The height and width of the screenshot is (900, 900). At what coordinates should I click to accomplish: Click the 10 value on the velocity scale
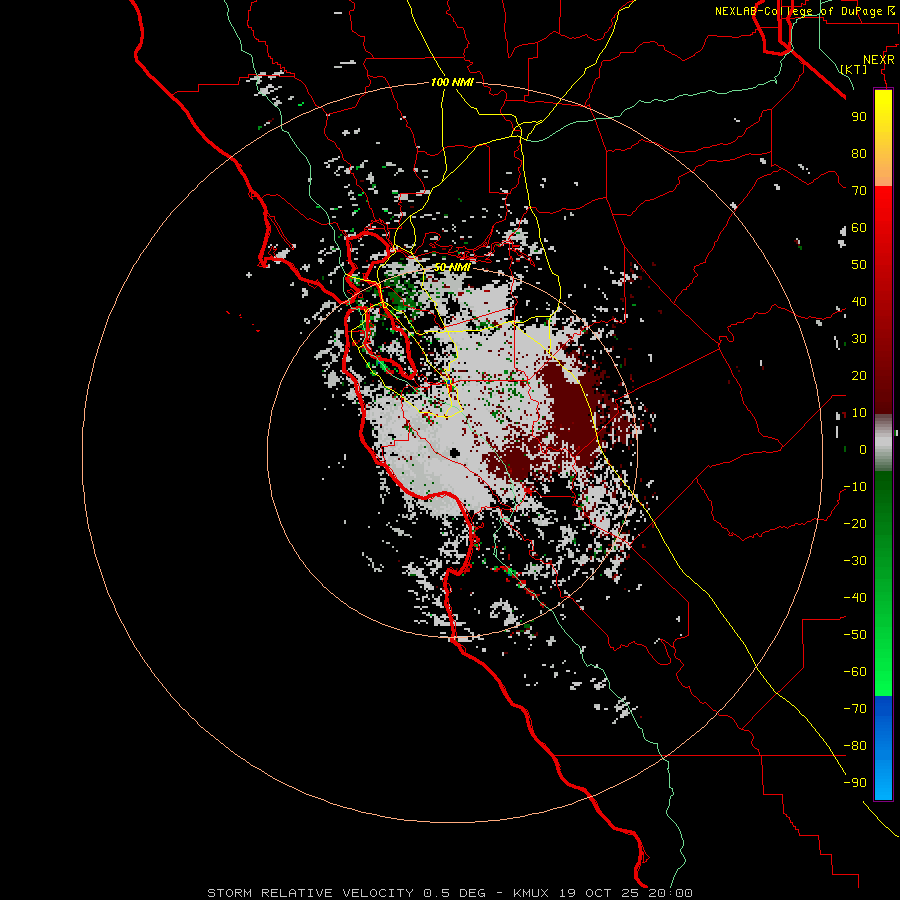point(859,413)
